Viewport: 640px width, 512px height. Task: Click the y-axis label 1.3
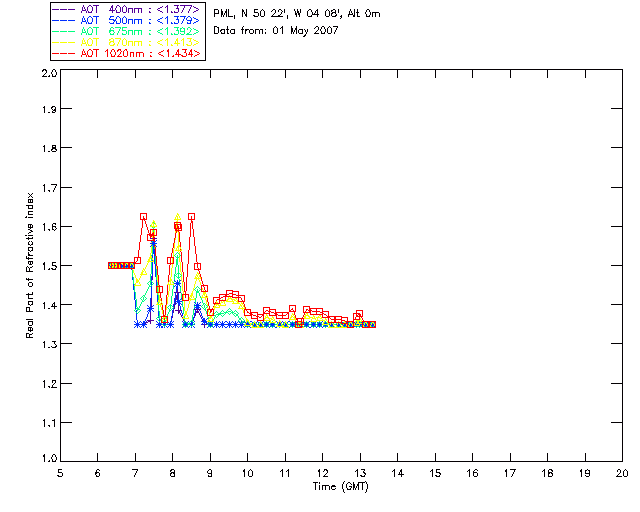click(x=49, y=344)
